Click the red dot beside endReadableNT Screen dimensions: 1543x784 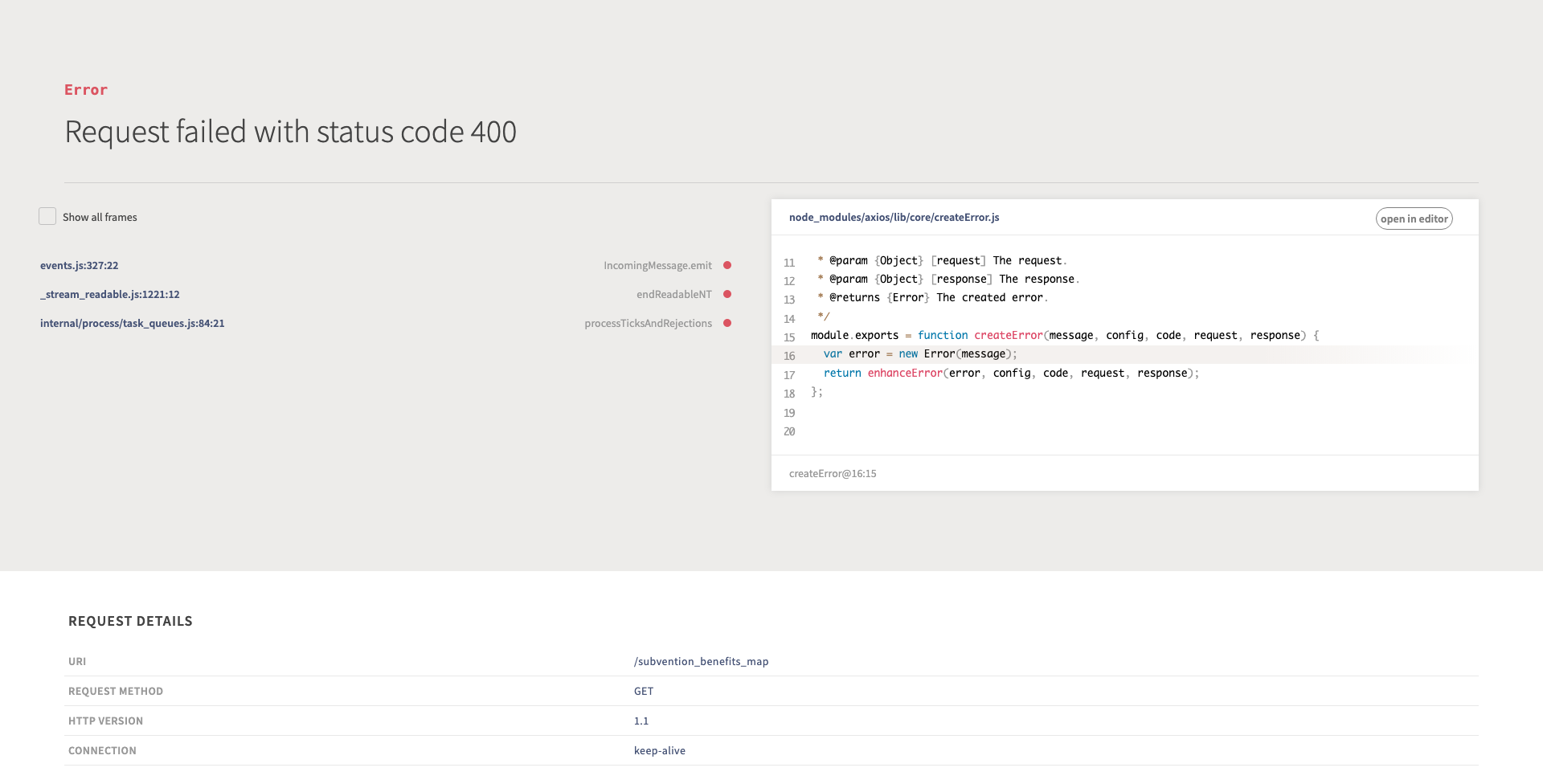[x=727, y=294]
